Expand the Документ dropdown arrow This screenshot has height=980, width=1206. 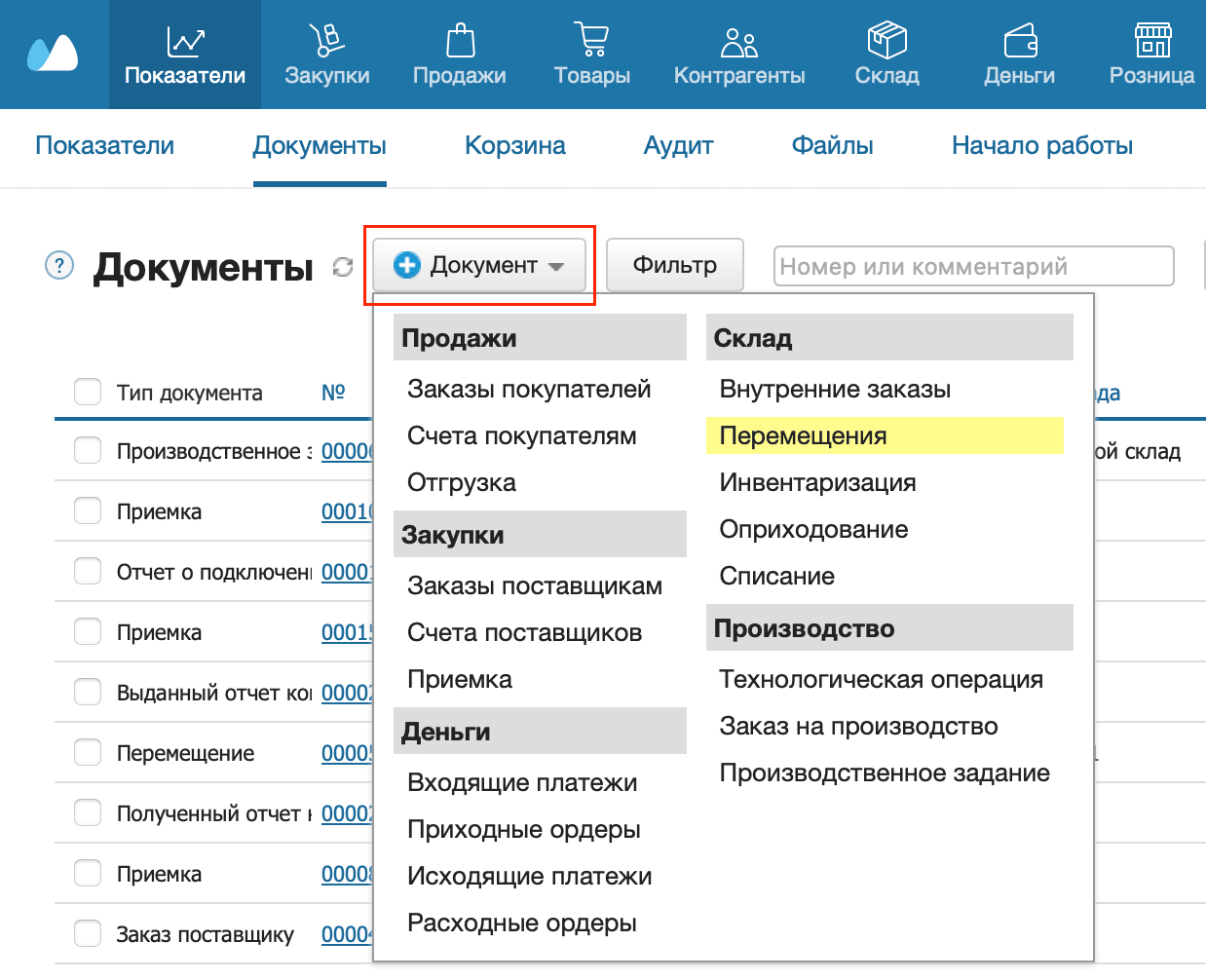pyautogui.click(x=556, y=264)
